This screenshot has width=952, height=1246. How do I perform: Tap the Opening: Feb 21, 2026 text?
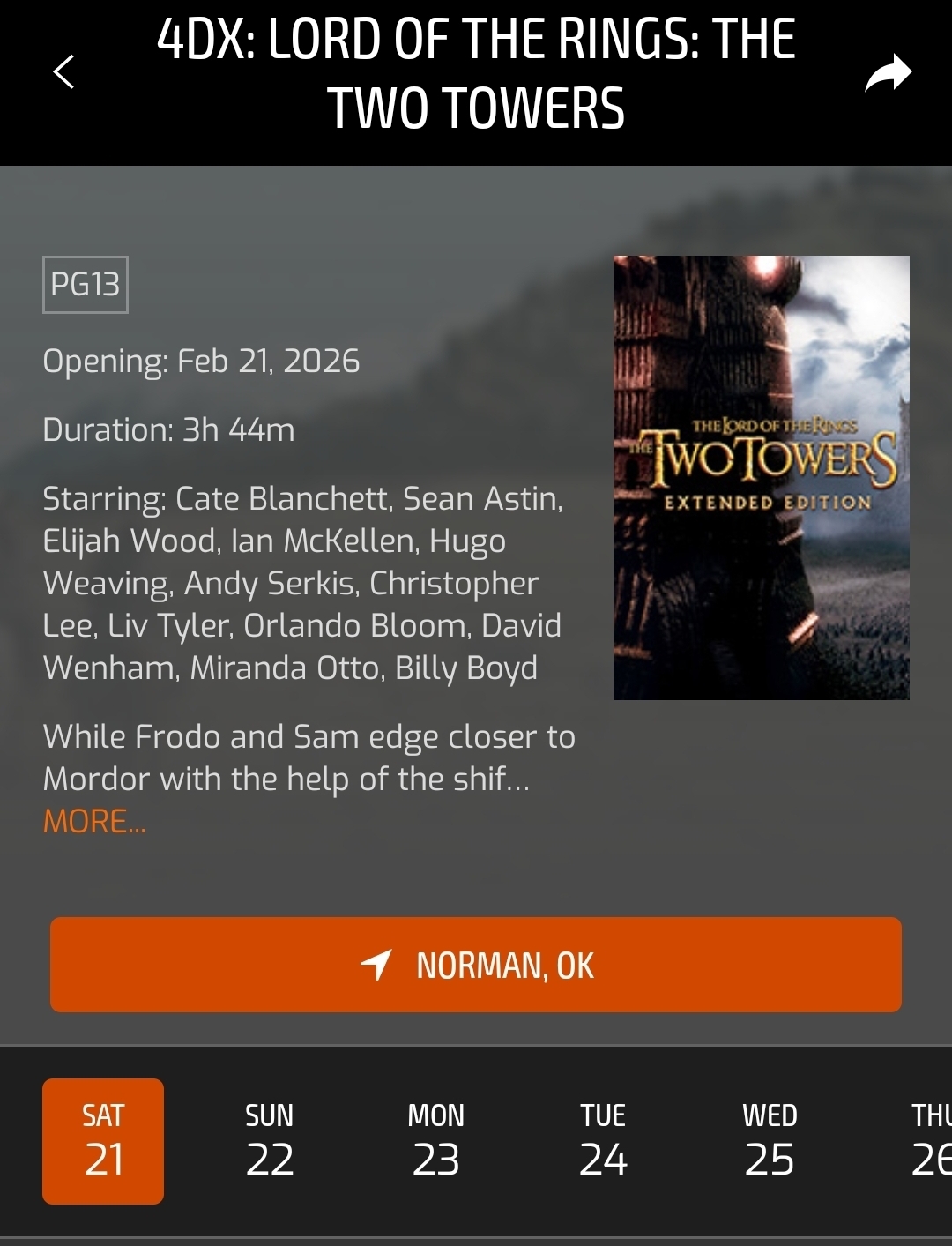coord(201,362)
